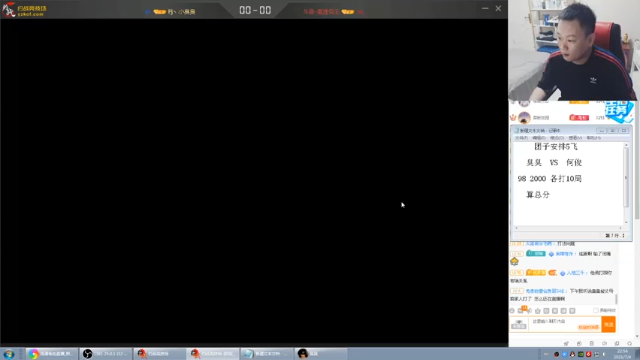Open the green NVIDIA system tray icon

pos(580,354)
